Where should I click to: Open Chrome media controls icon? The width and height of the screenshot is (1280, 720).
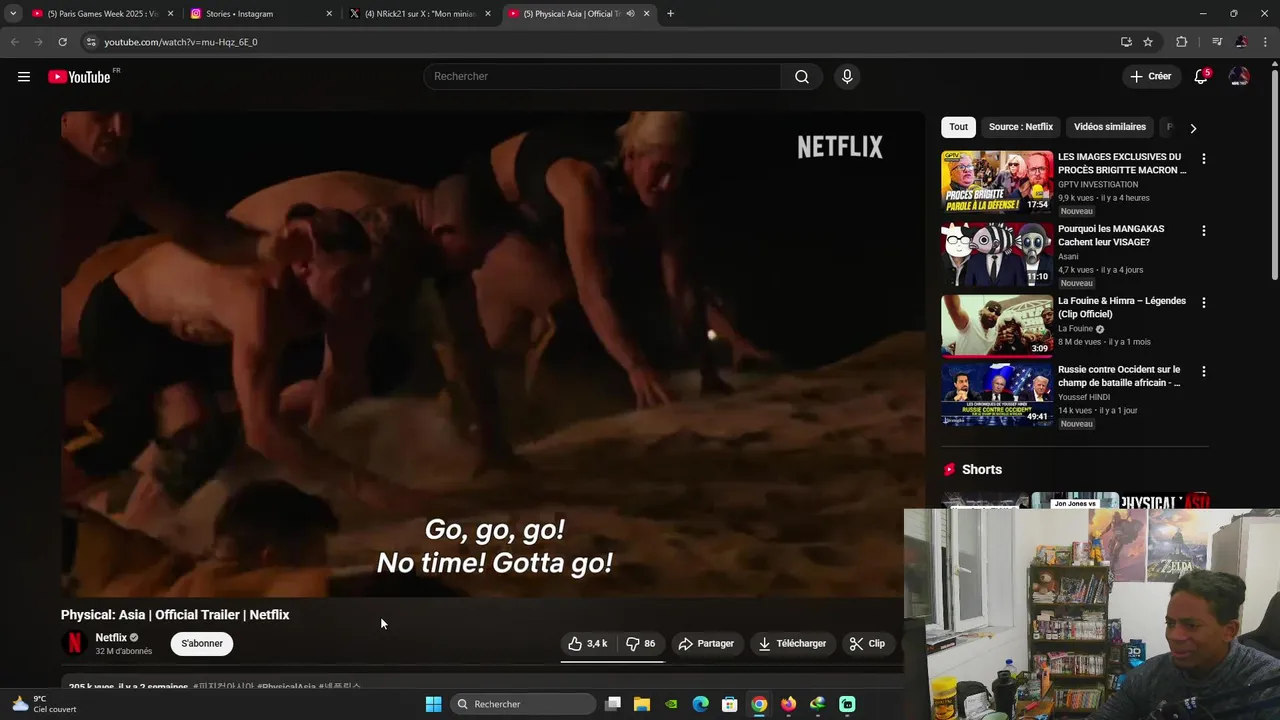pos(1217,42)
